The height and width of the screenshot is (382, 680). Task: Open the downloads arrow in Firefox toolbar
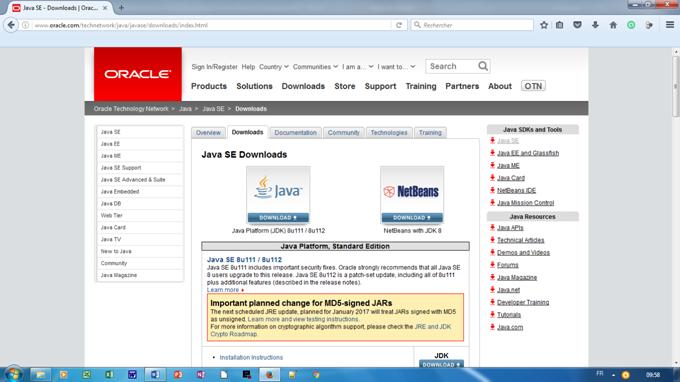pyautogui.click(x=595, y=25)
